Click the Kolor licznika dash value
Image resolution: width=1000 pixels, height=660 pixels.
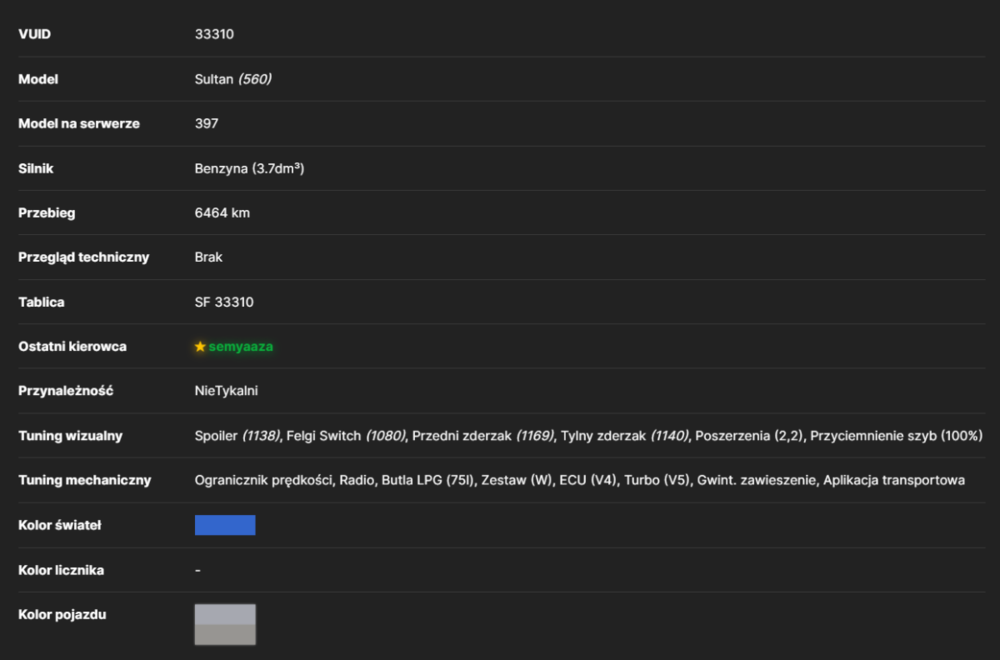198,570
